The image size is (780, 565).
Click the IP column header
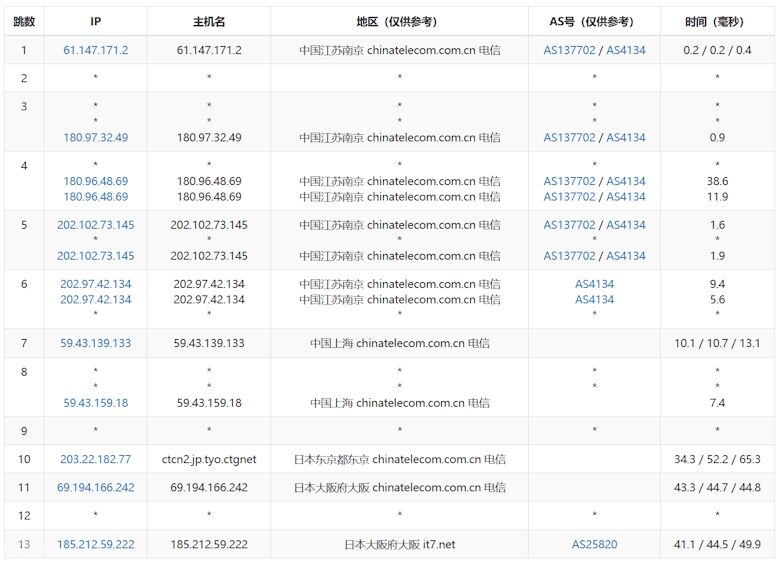(95, 21)
